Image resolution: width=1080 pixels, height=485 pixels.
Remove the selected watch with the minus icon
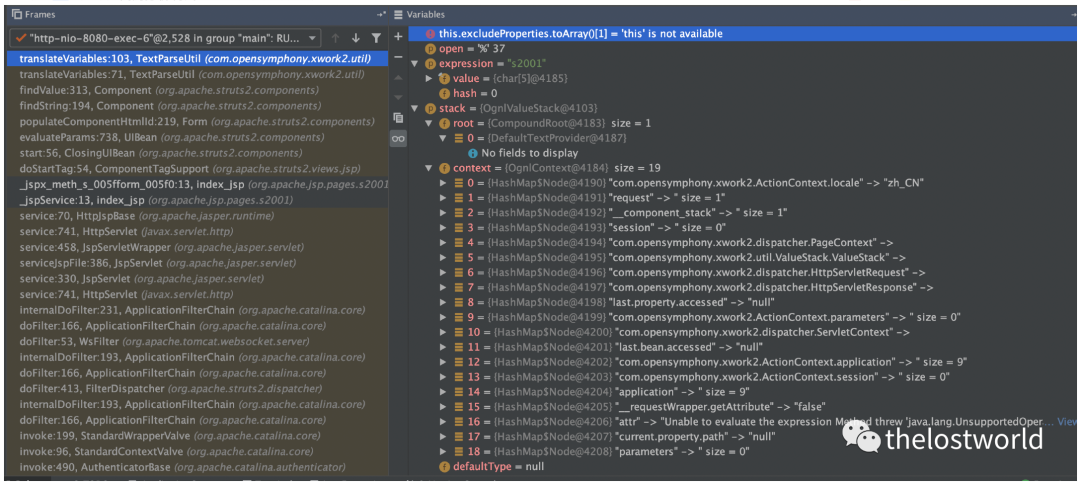[398, 56]
